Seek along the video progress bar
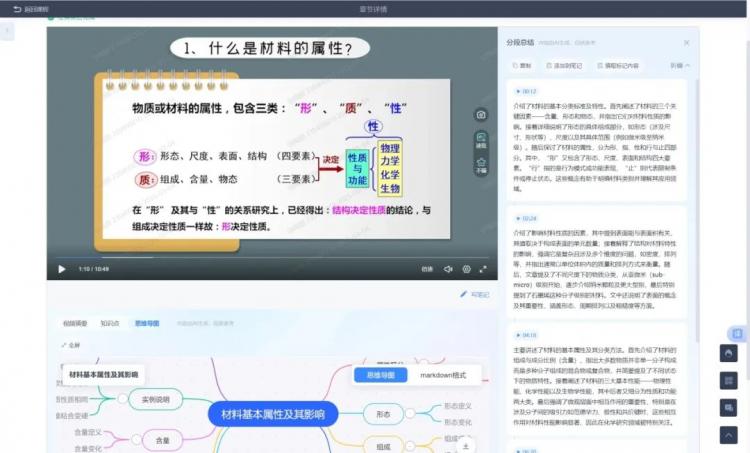The width and height of the screenshot is (750, 453). [x=272, y=257]
